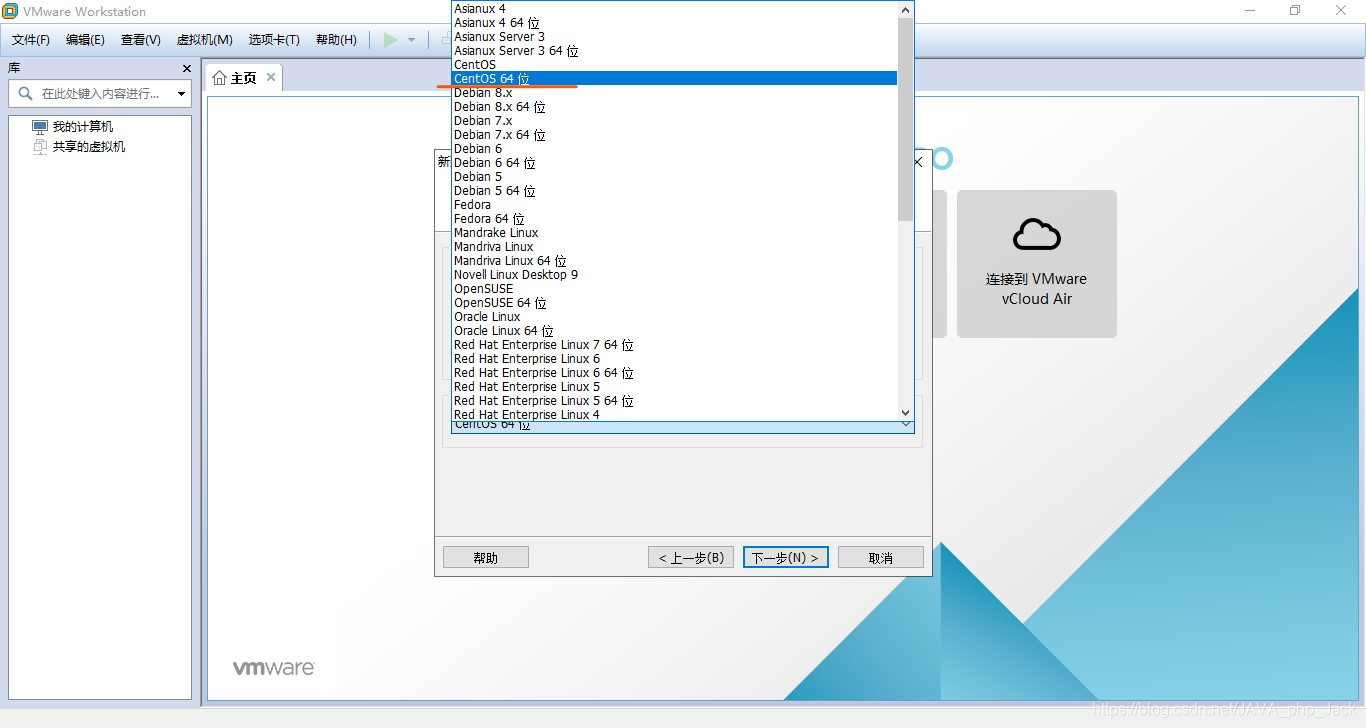Click the dropdown list scrollbar up arrow
The image size is (1366, 728).
[x=906, y=9]
